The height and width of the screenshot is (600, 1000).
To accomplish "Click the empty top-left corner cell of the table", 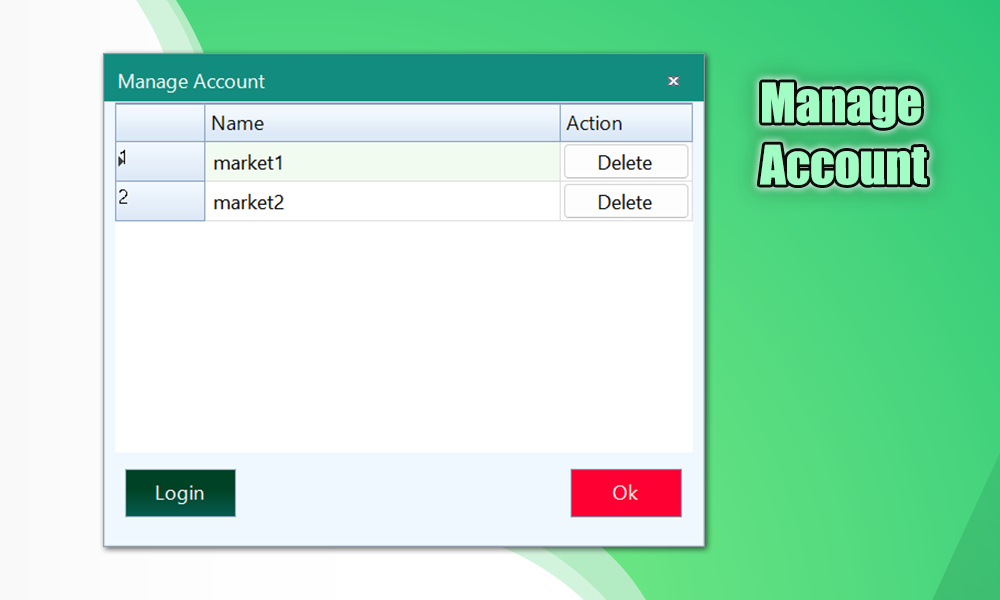I will pos(160,123).
